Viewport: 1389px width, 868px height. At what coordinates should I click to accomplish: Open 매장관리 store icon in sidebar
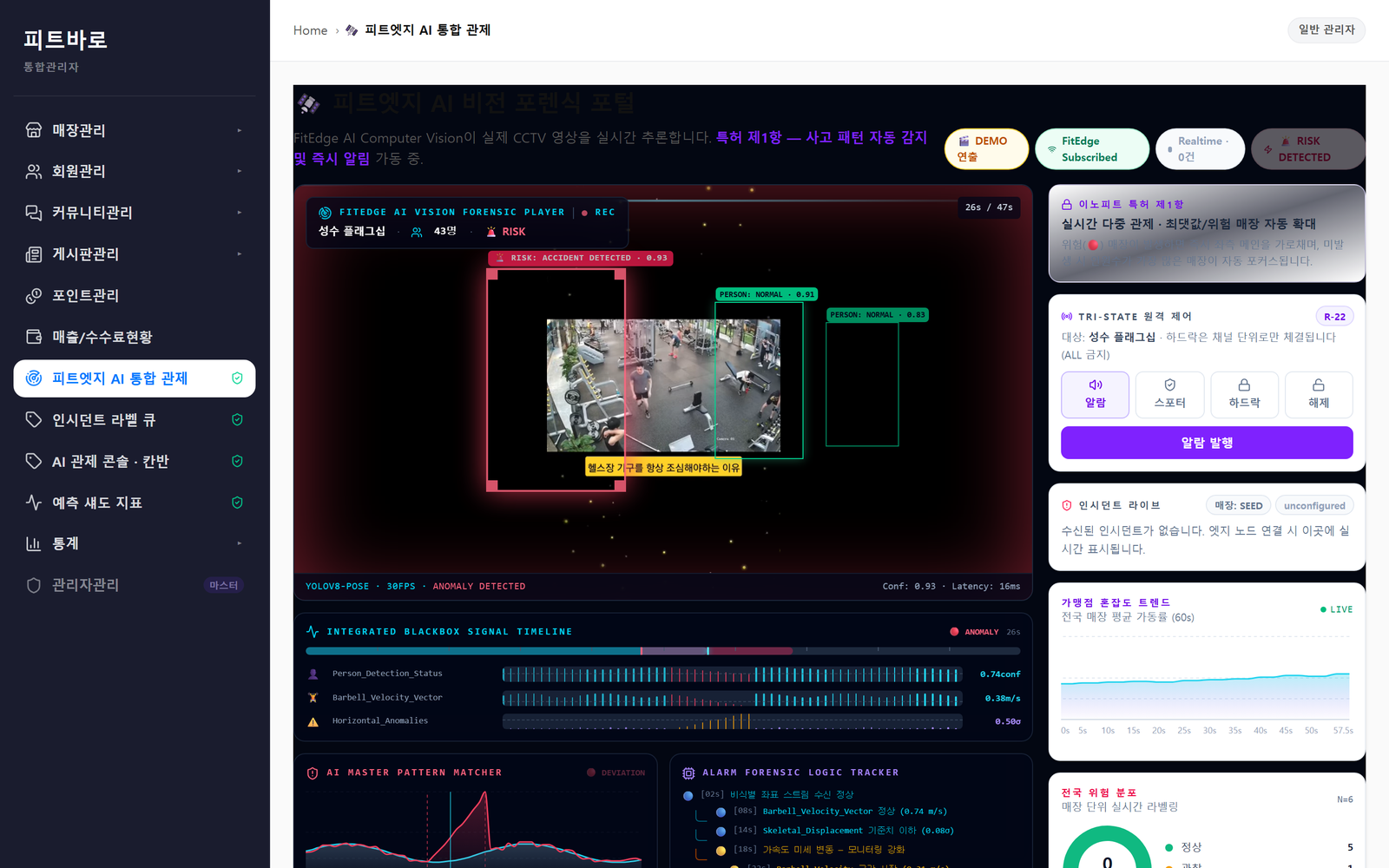pos(34,130)
